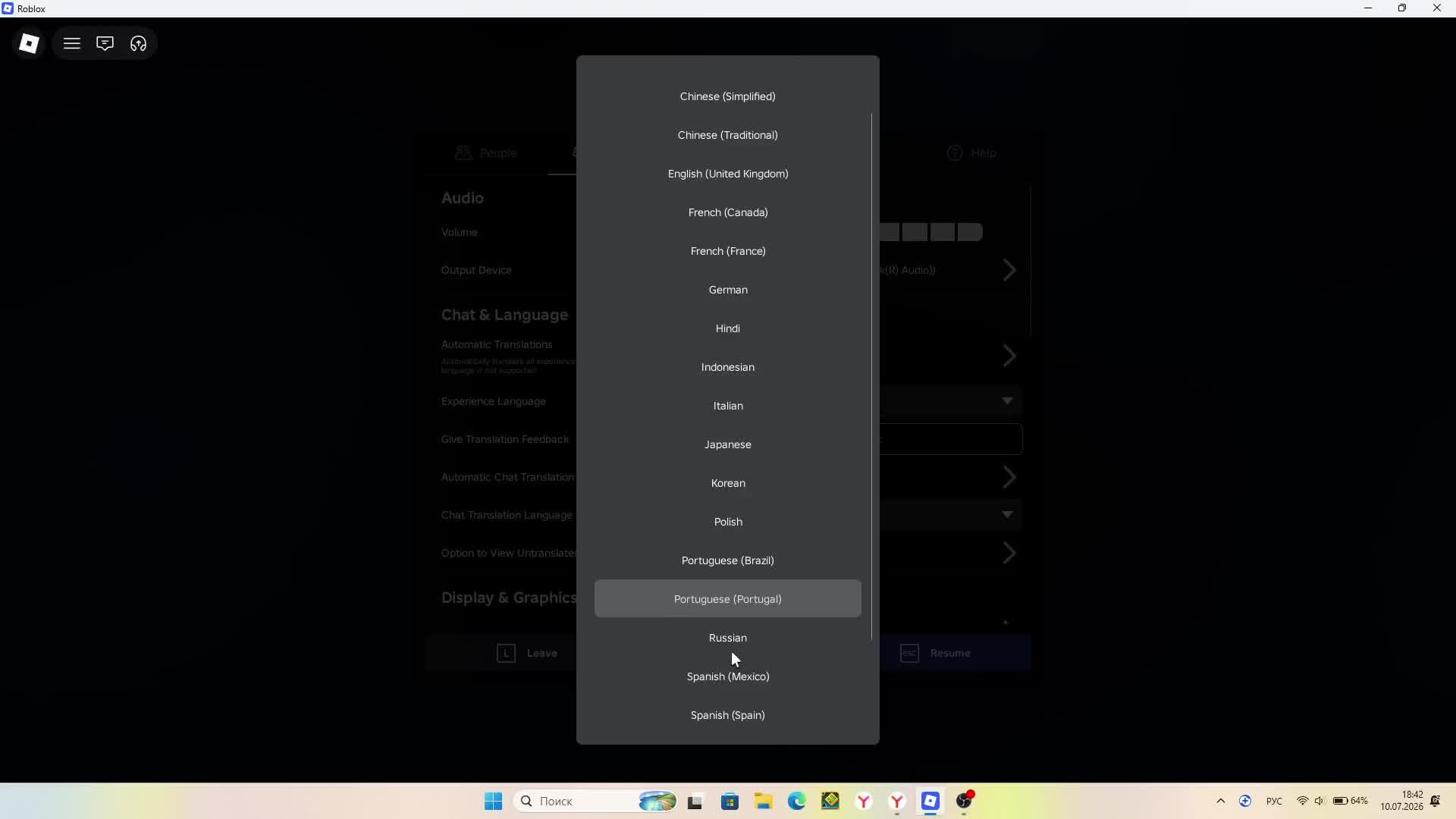This screenshot has width=1456, height=819.
Task: Click the Roblox taskbar icon
Action: coord(930,801)
